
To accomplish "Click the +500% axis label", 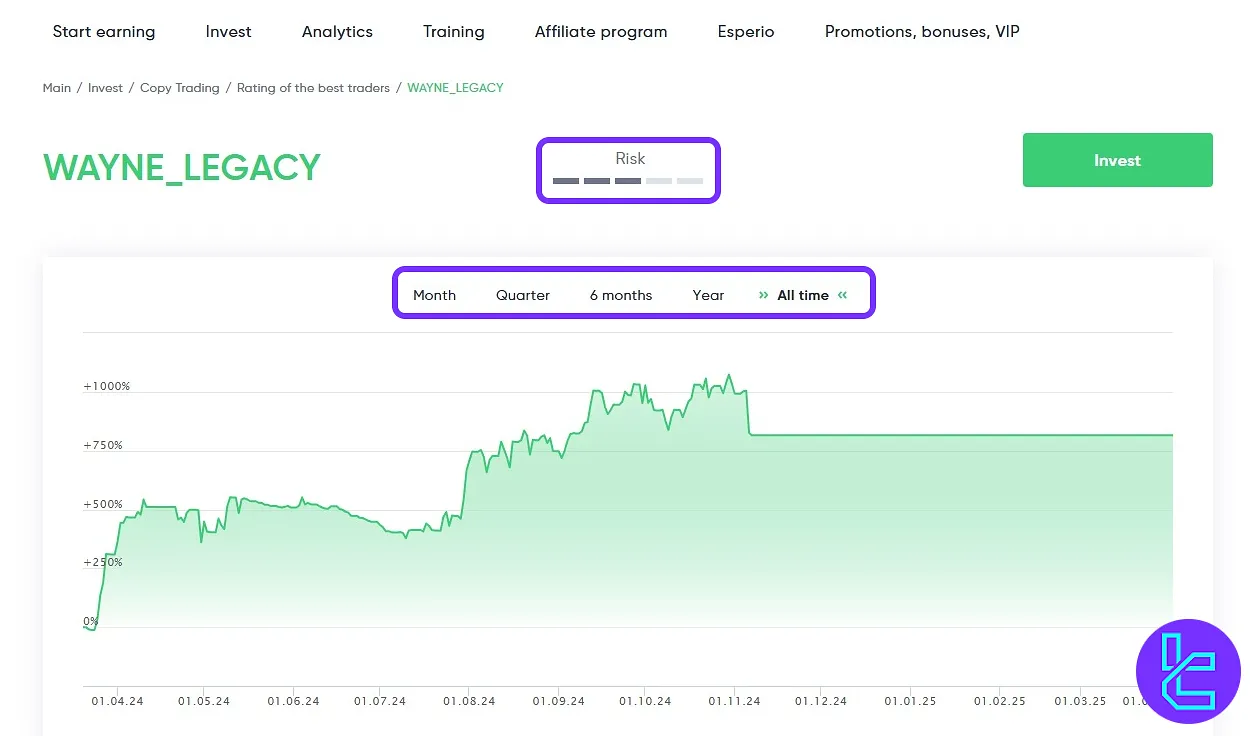I will point(103,504).
